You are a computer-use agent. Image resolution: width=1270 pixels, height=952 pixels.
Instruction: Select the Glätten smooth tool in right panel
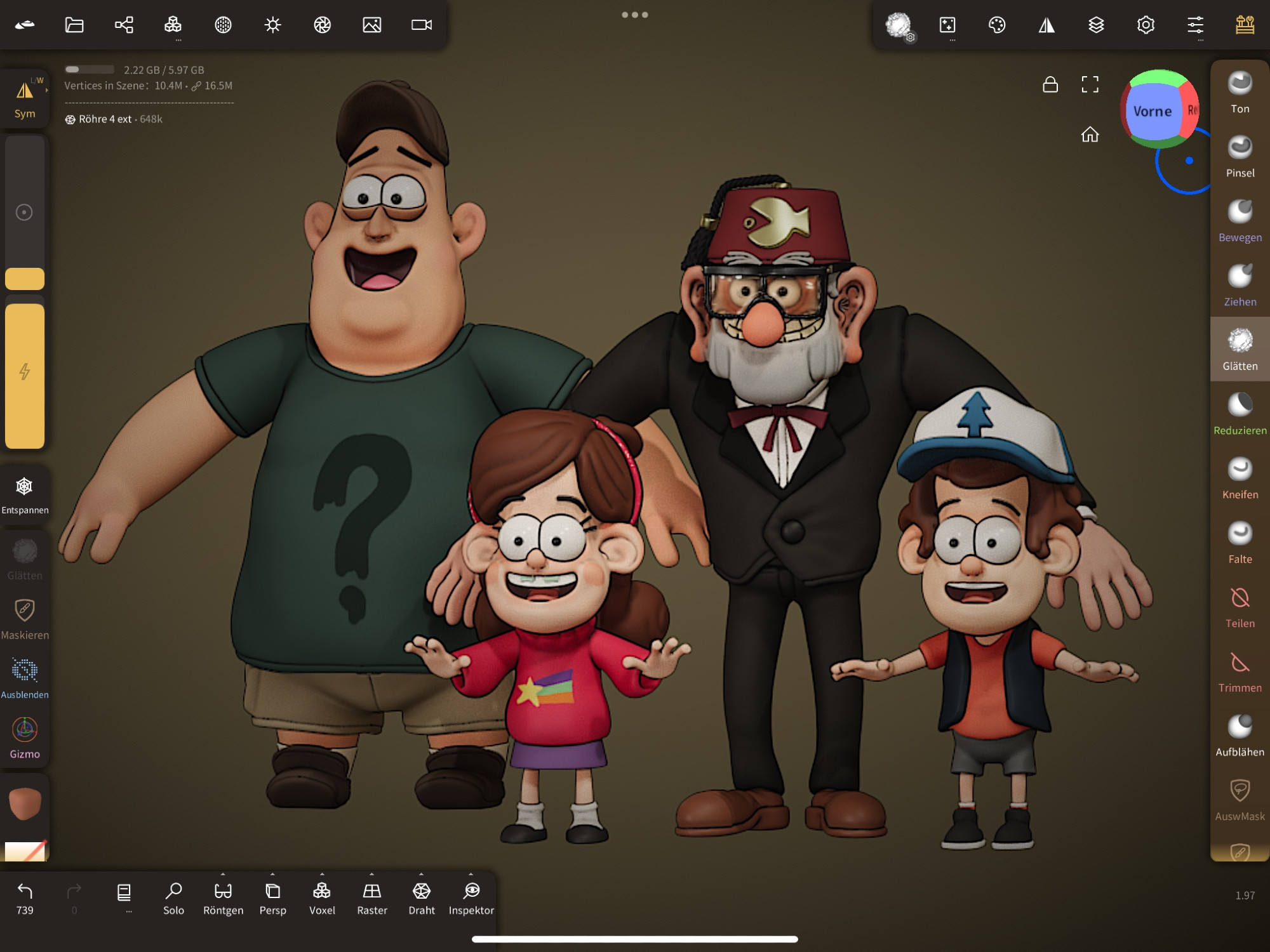[1240, 350]
